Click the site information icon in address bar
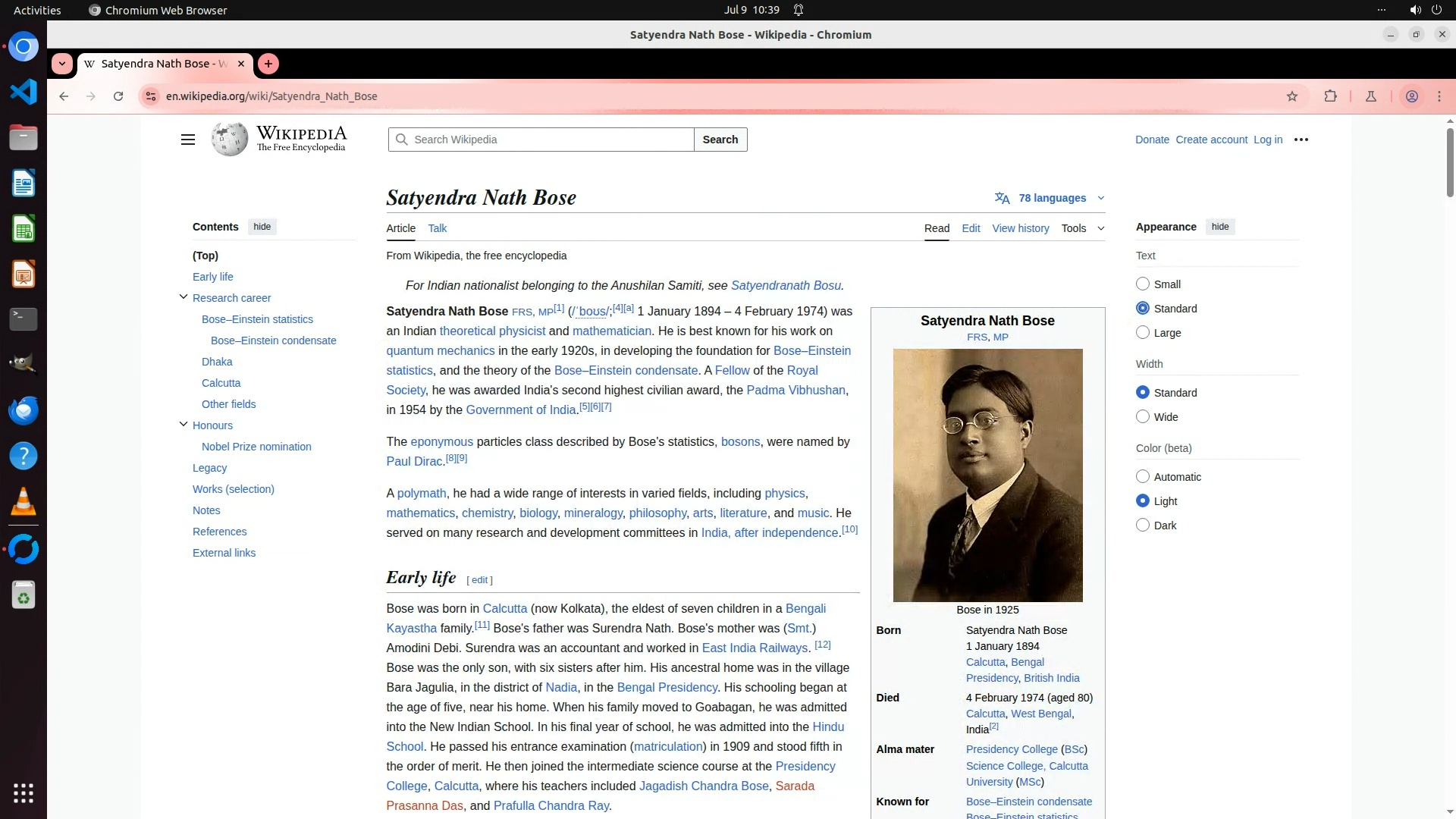Screen dimensions: 1456x819 (x=151, y=96)
